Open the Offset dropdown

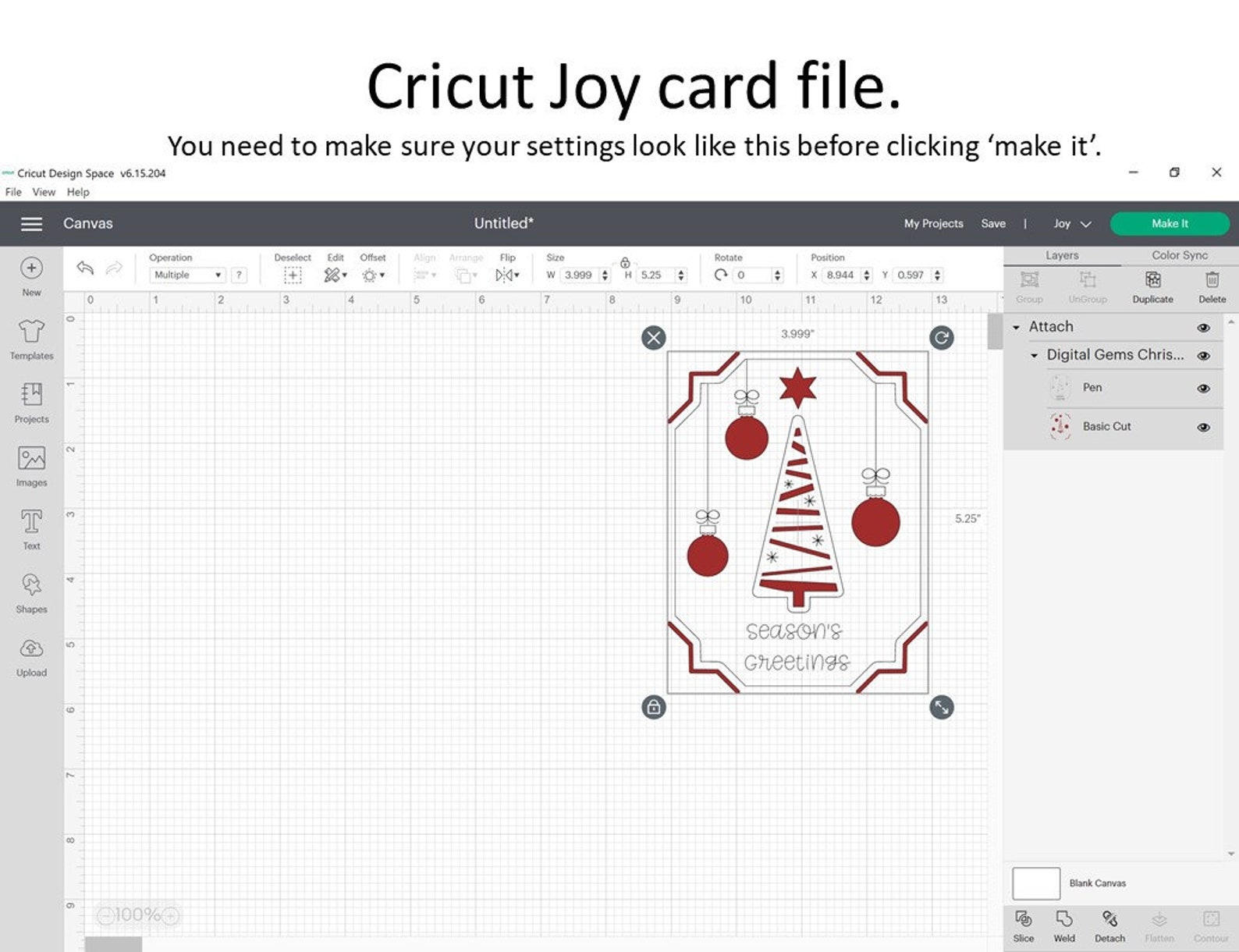pyautogui.click(x=373, y=275)
